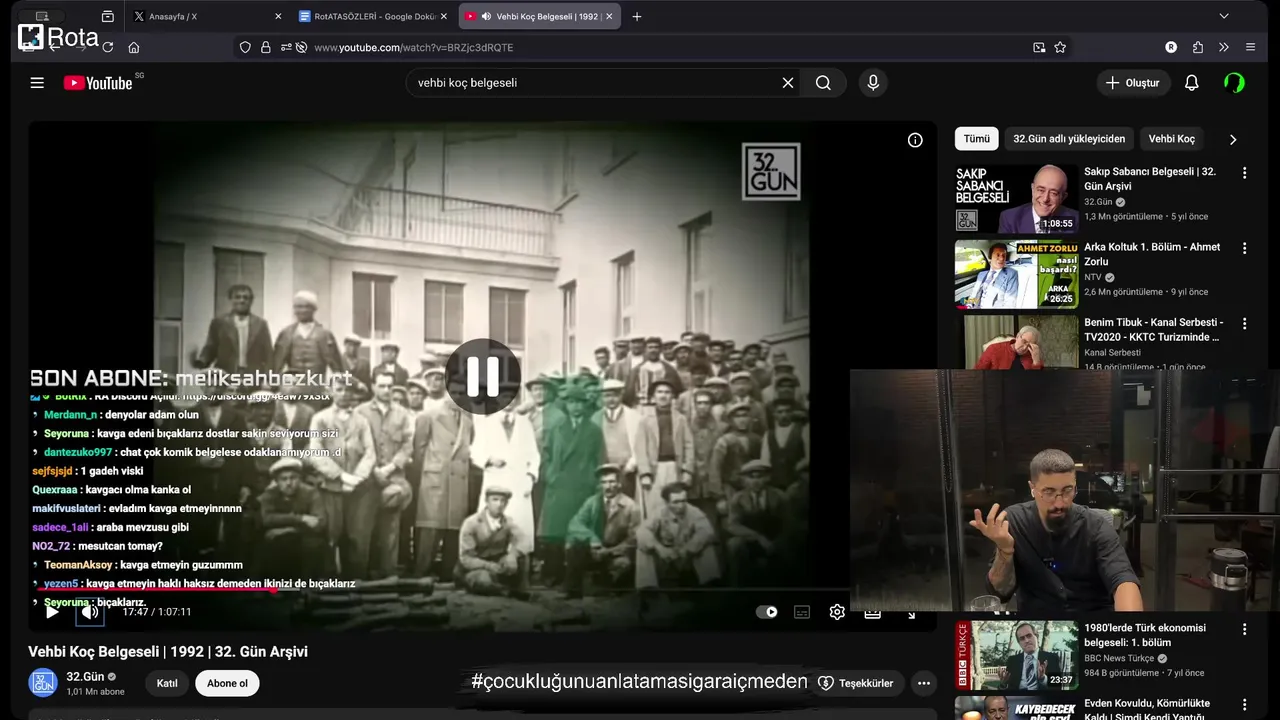Open the YouTube hamburger guide menu
Screen dimensions: 1280x720
(37, 83)
